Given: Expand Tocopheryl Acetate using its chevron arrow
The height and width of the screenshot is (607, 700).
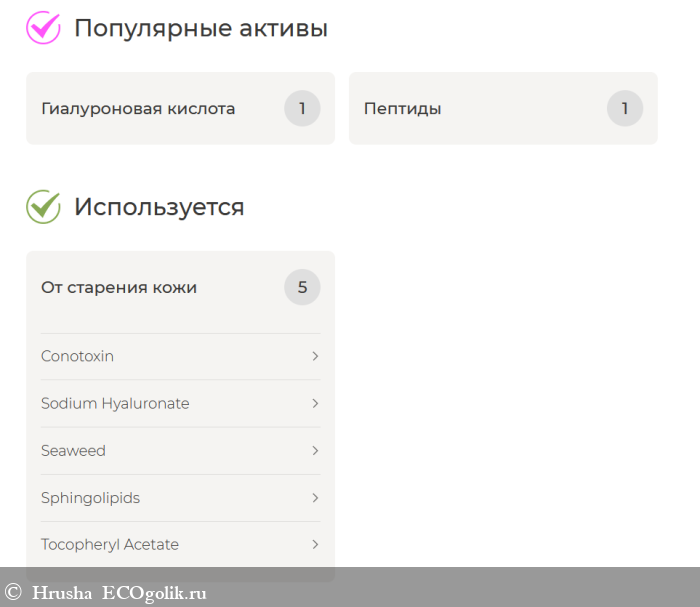Looking at the screenshot, I should click(x=315, y=545).
